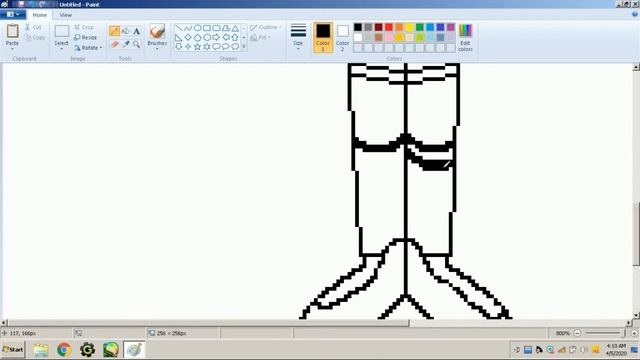Select the Fill with color bucket tool

[126, 31]
